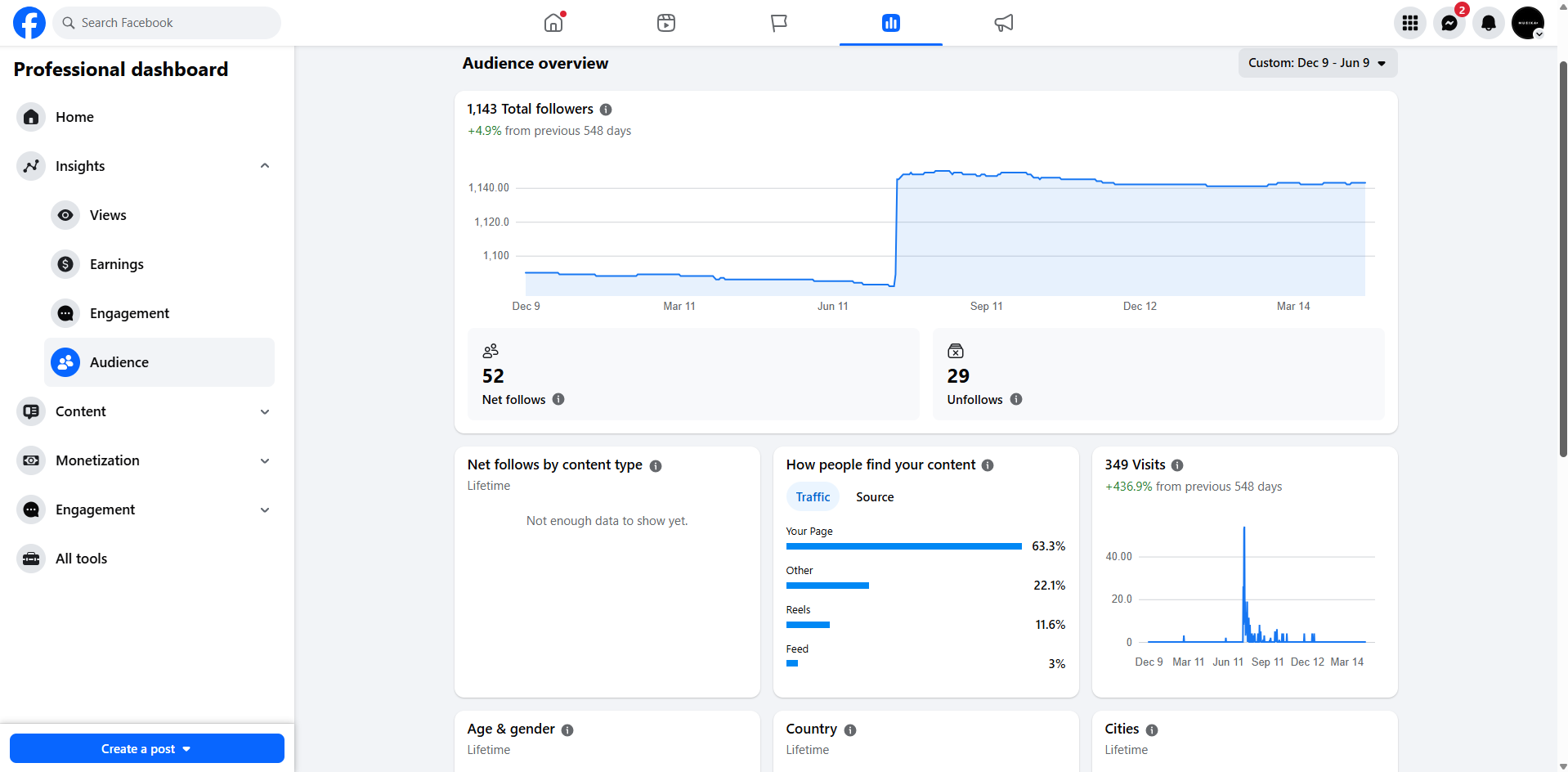Click the Your Page traffic bar

(903, 546)
